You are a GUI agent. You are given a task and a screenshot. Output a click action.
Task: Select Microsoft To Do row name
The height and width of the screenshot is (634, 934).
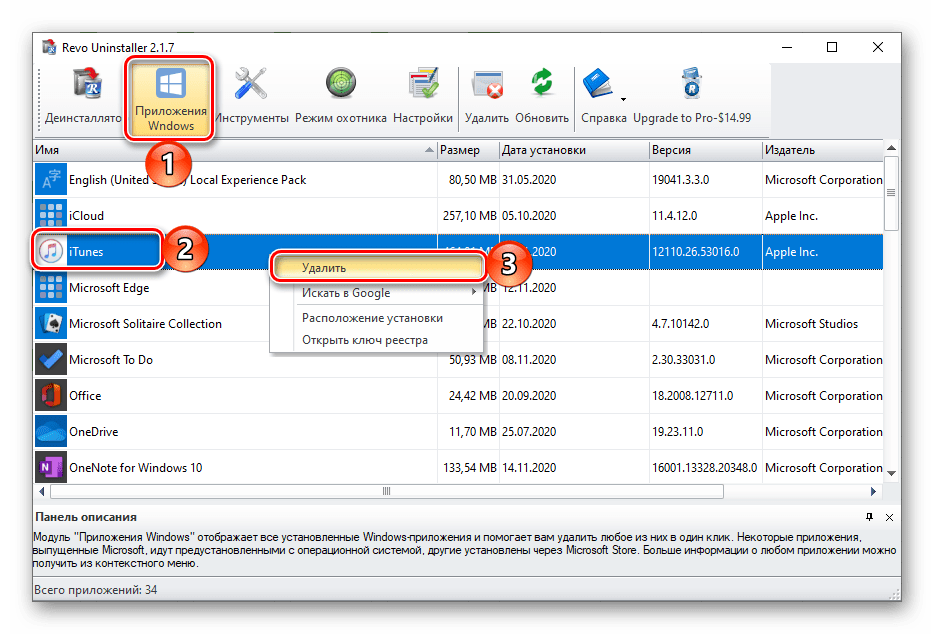111,360
